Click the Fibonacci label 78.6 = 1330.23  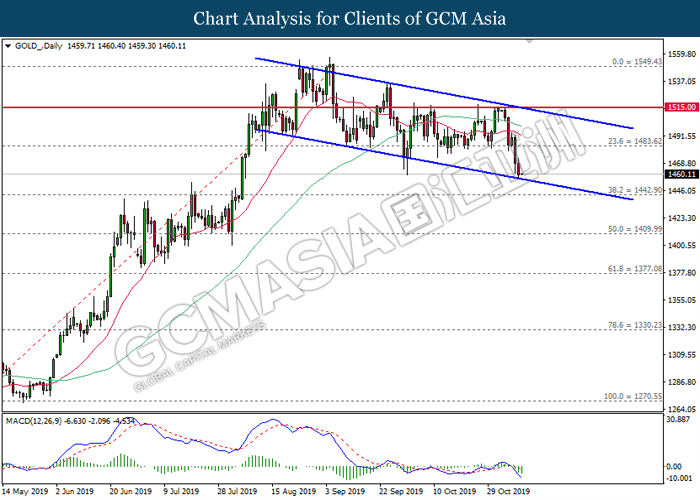[x=635, y=325]
